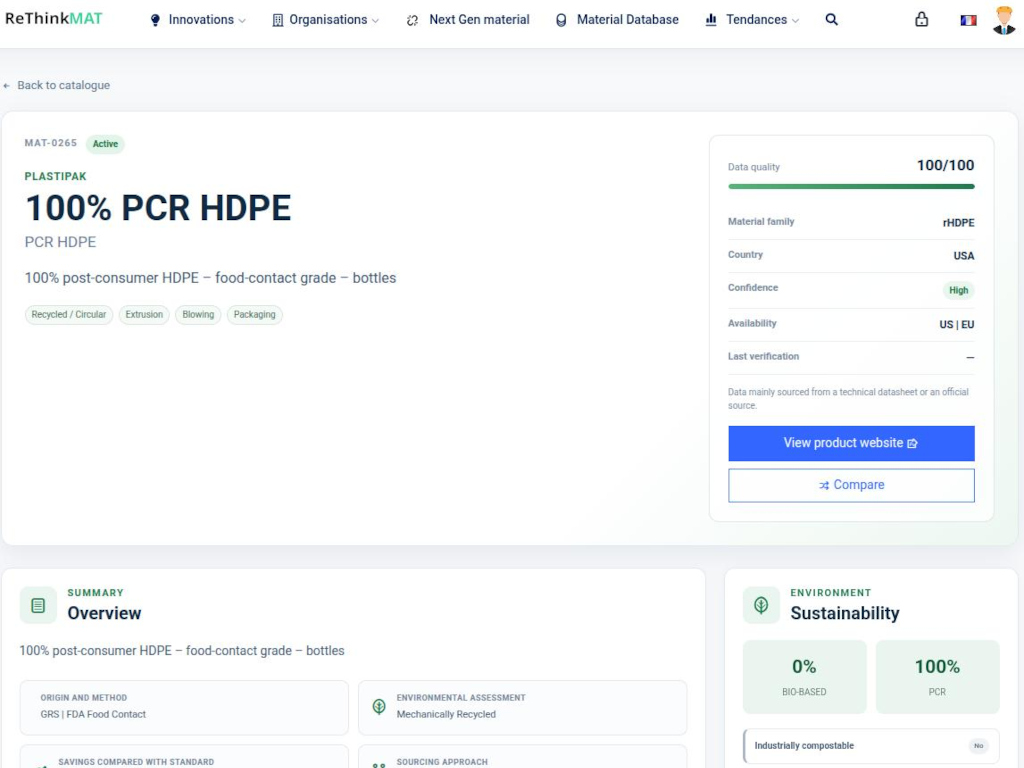This screenshot has height=768, width=1024.
Task: Click the Active status badge
Action: click(x=105, y=144)
